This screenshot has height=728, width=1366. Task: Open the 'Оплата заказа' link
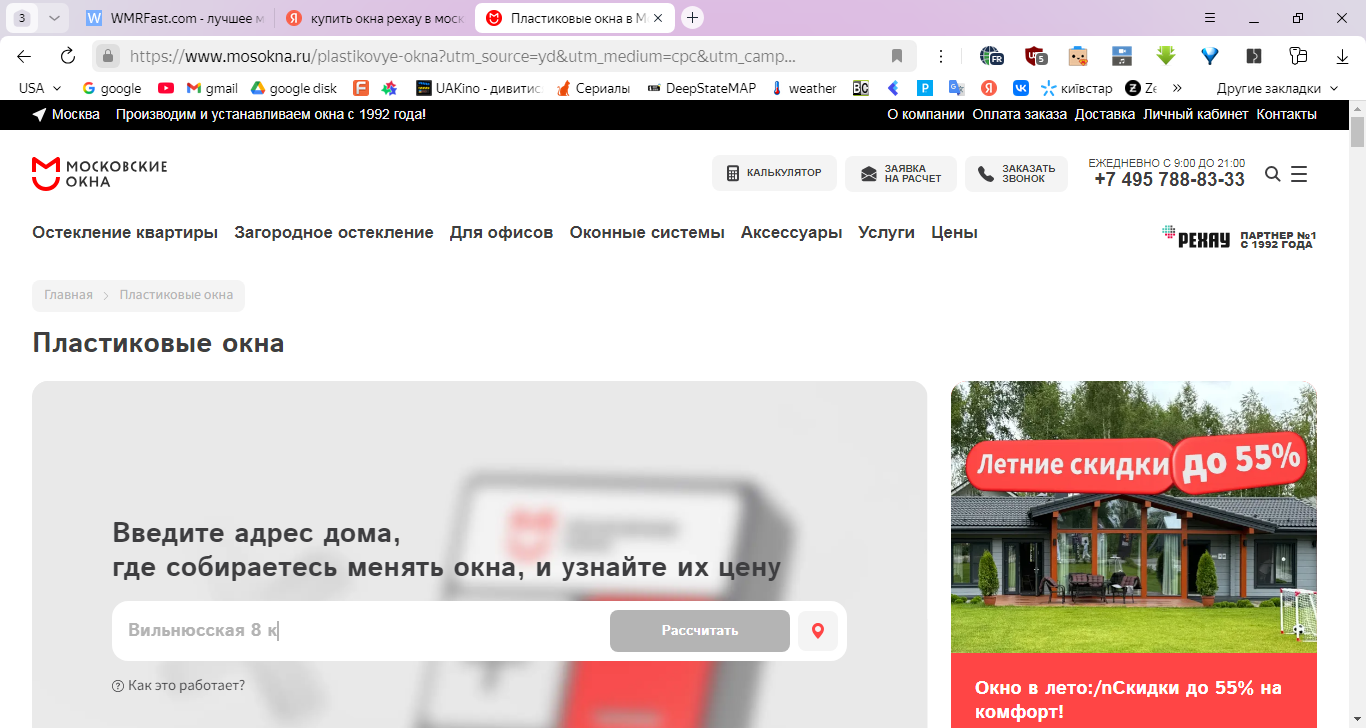[1020, 114]
